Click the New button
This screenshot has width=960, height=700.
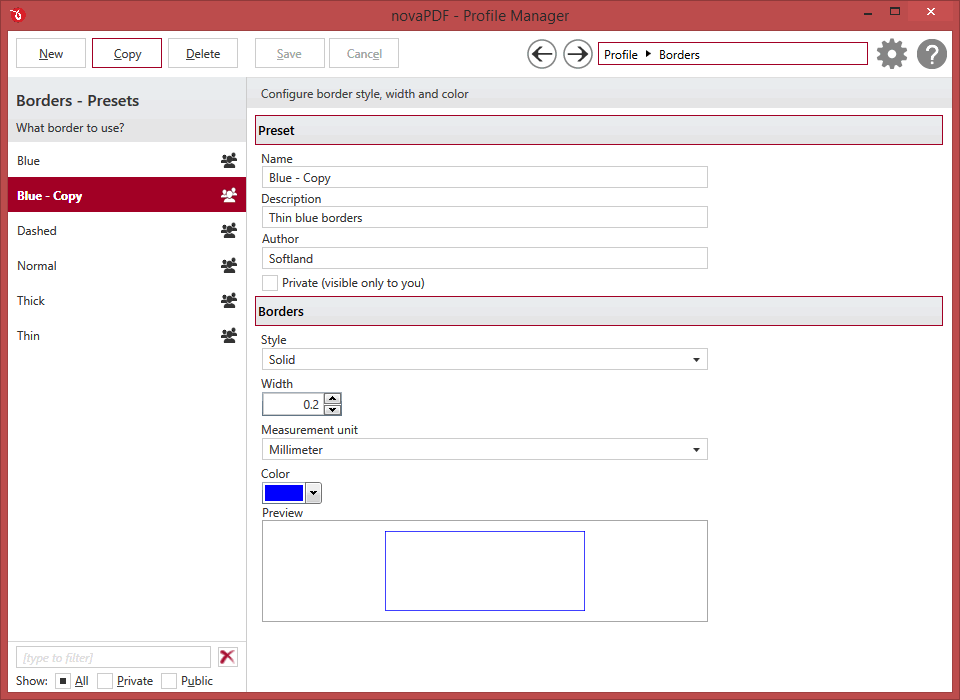pyautogui.click(x=51, y=53)
